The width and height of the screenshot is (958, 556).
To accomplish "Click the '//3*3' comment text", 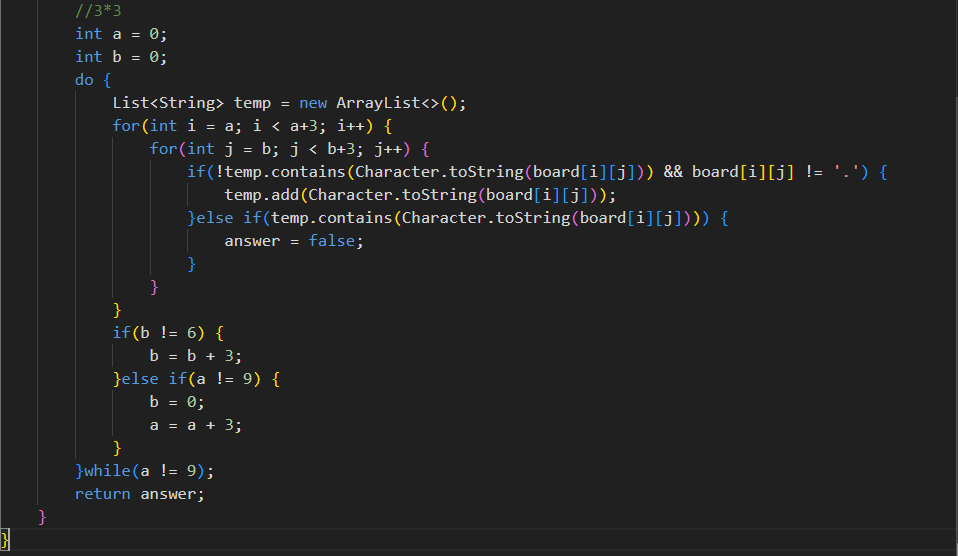I will (x=98, y=10).
